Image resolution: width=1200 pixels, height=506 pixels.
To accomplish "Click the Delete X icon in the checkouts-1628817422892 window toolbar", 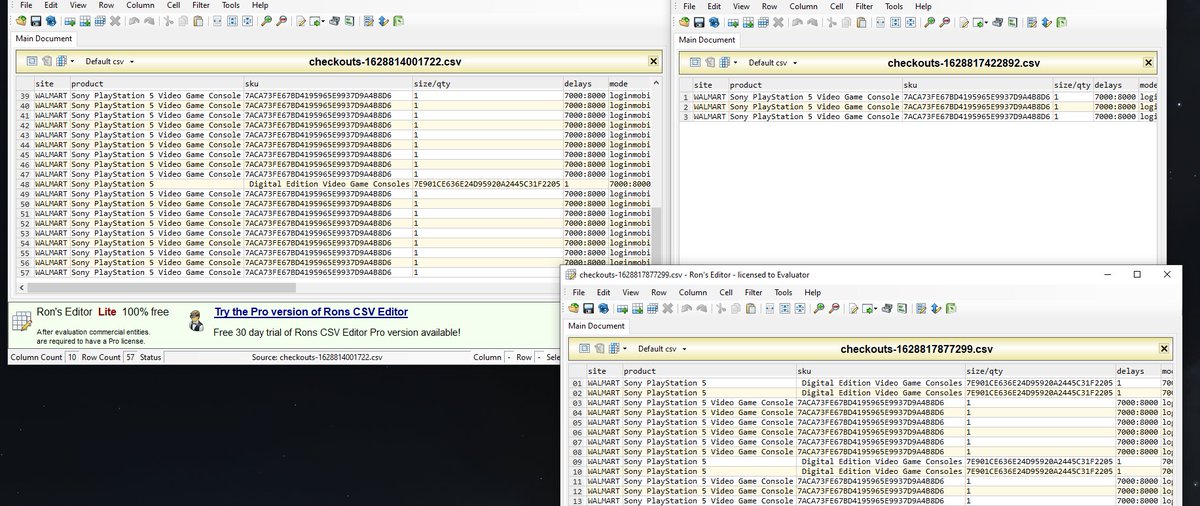I will coord(778,22).
